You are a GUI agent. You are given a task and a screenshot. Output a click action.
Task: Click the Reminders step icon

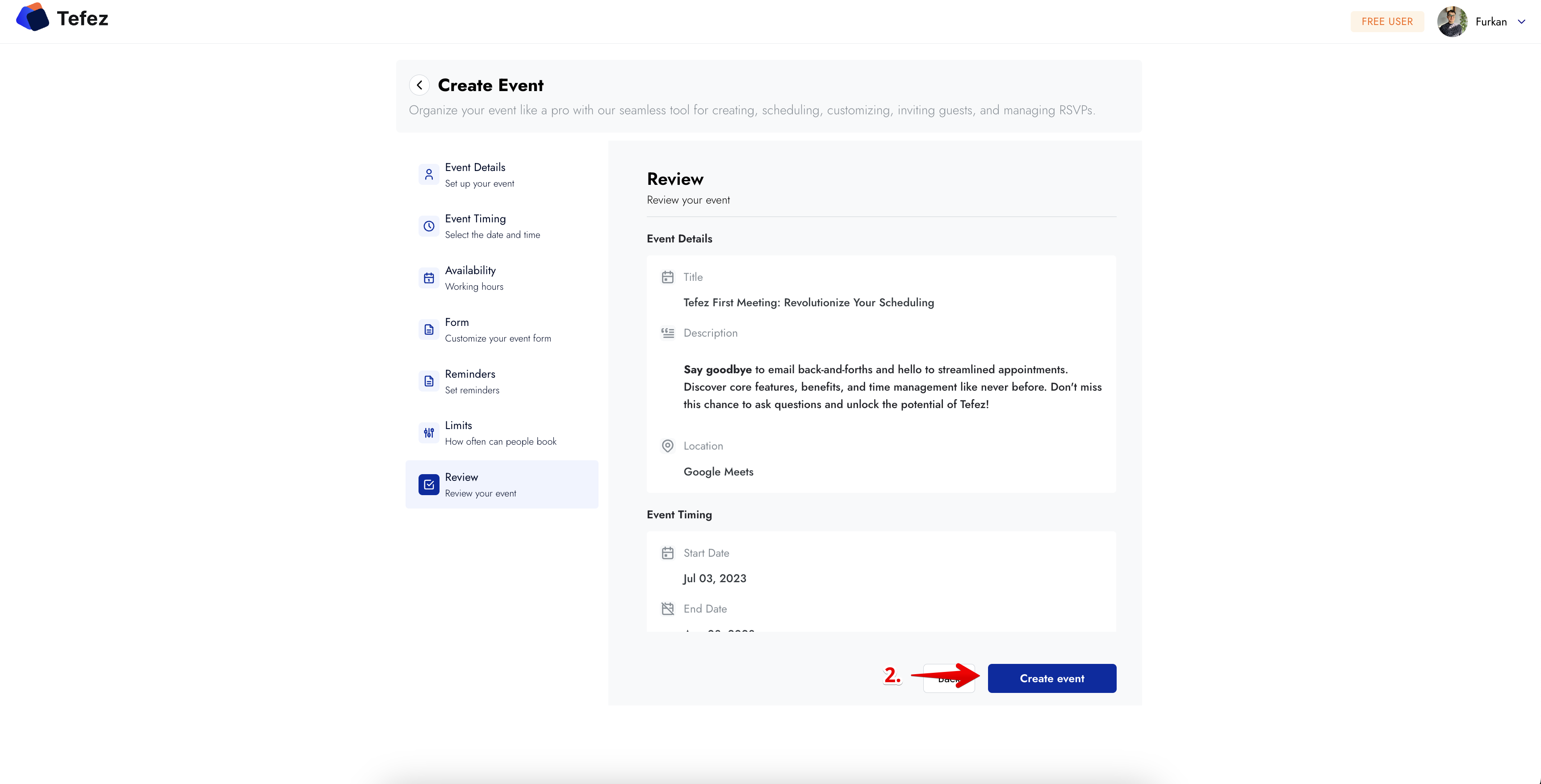click(429, 381)
